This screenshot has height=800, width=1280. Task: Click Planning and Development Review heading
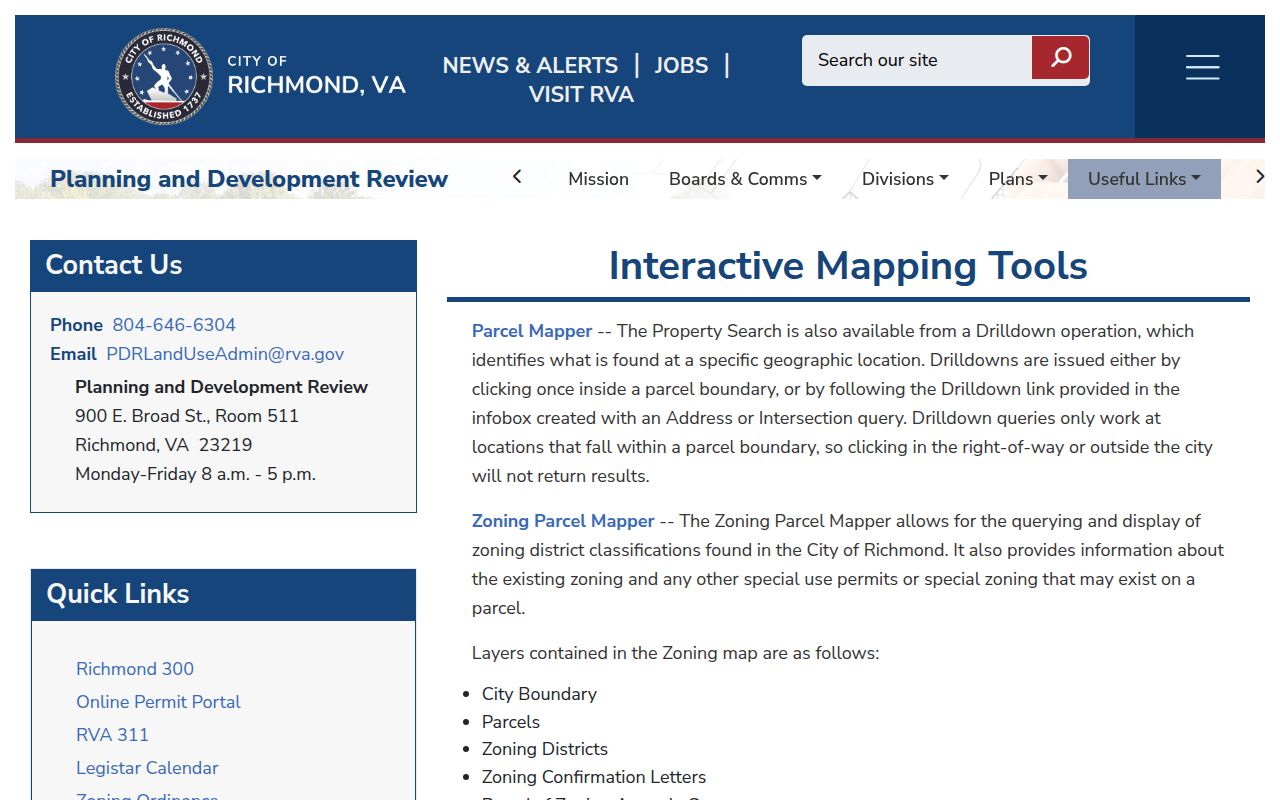[x=249, y=179]
